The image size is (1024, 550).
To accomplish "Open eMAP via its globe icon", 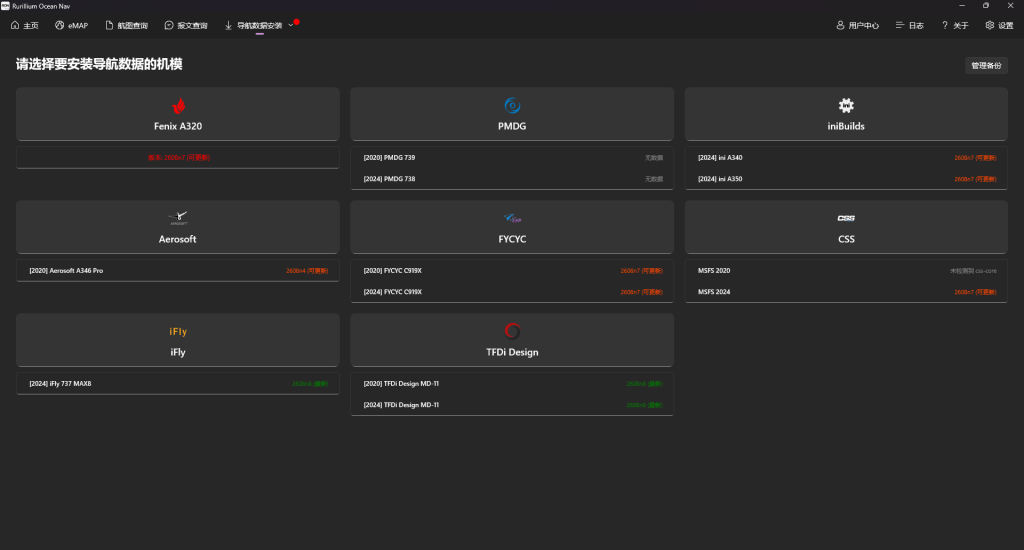I will [59, 25].
